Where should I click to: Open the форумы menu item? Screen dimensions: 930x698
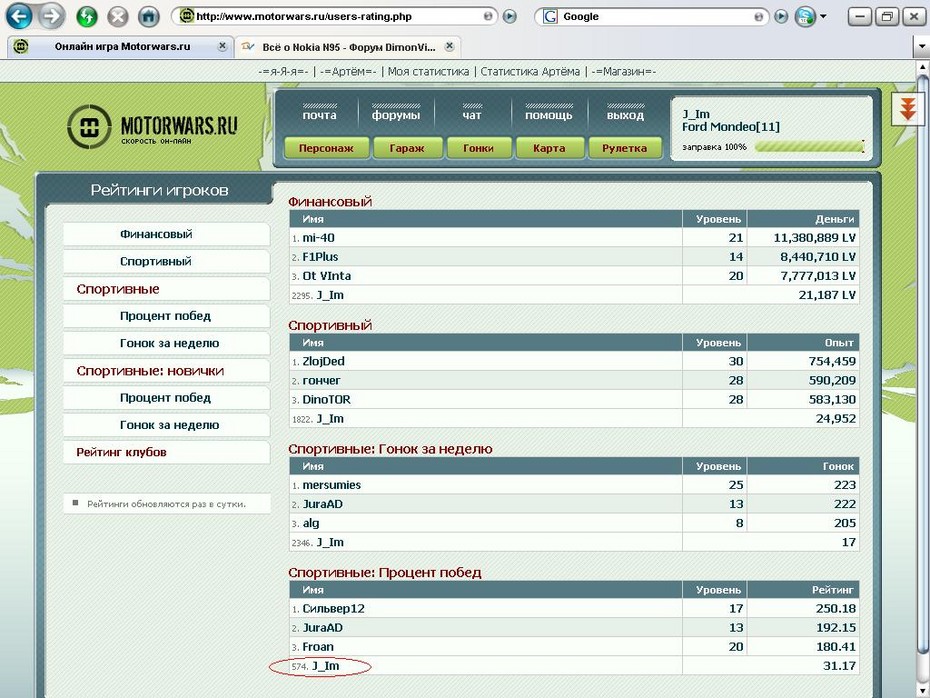(x=396, y=114)
